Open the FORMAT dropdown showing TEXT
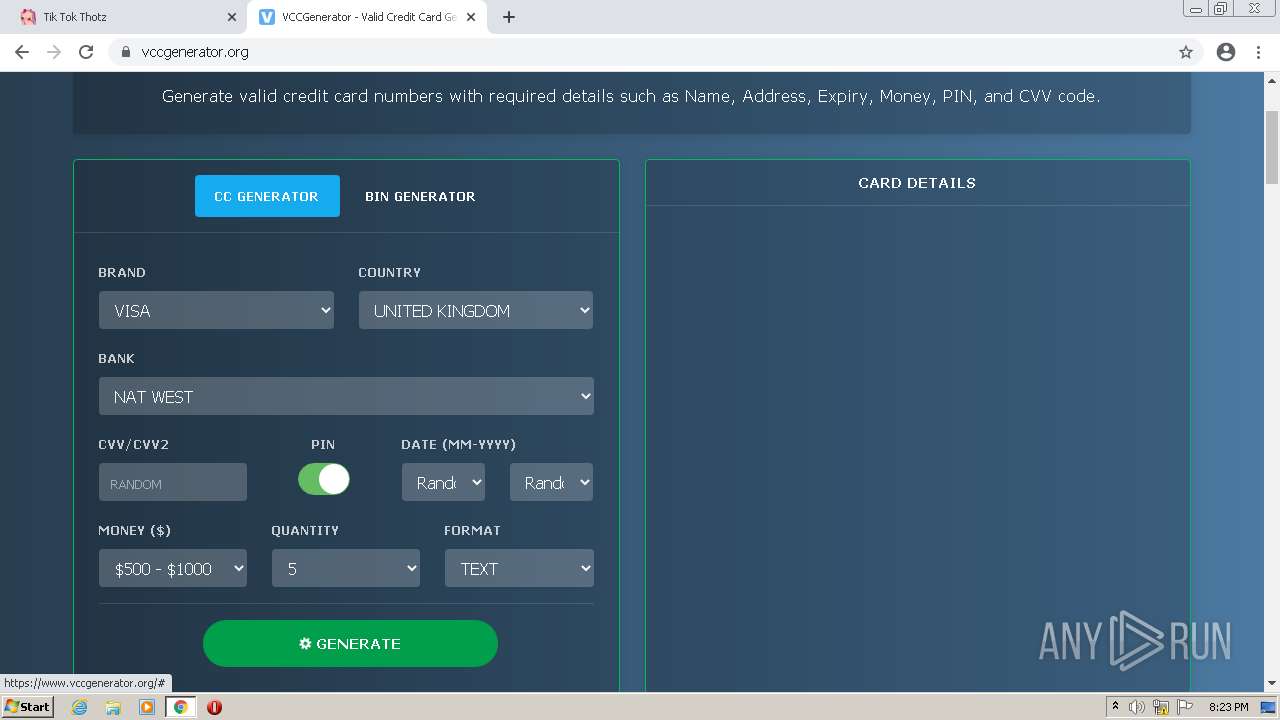 (x=519, y=569)
